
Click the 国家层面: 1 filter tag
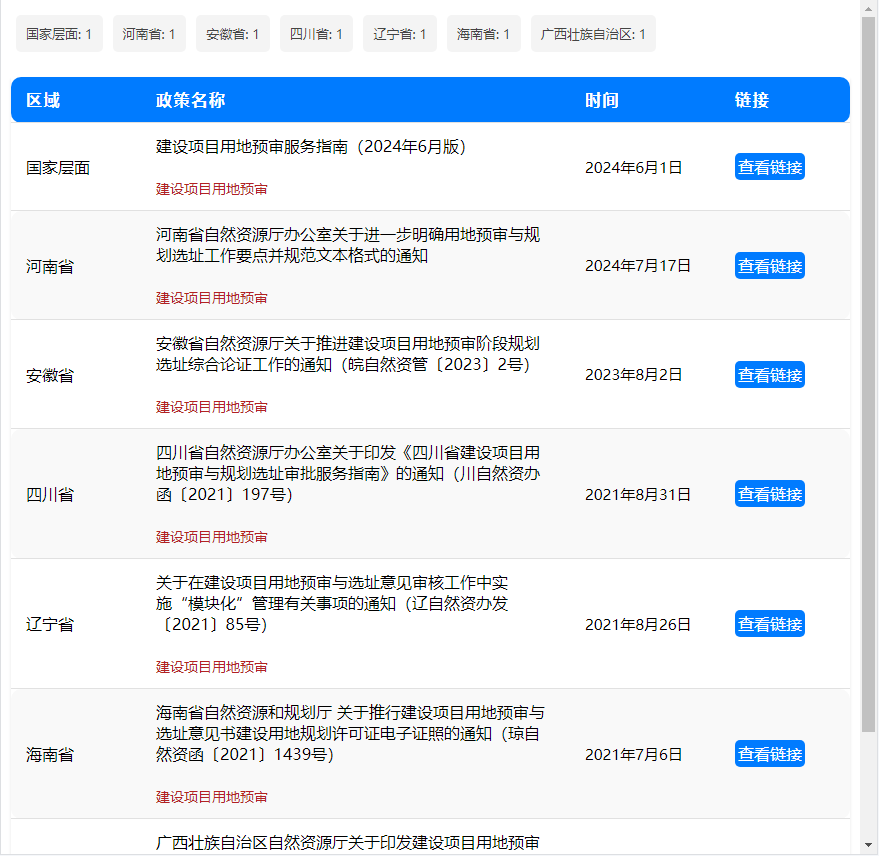(x=59, y=34)
